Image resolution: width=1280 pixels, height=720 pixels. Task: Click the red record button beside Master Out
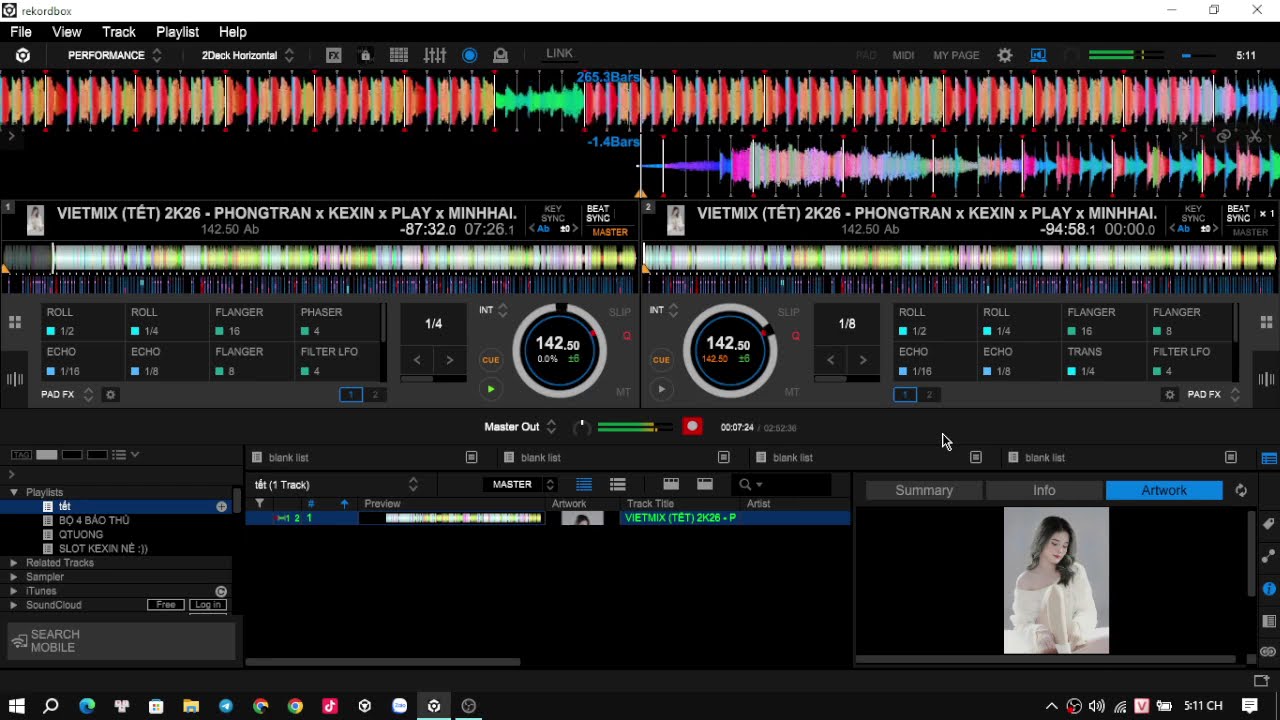tap(691, 427)
